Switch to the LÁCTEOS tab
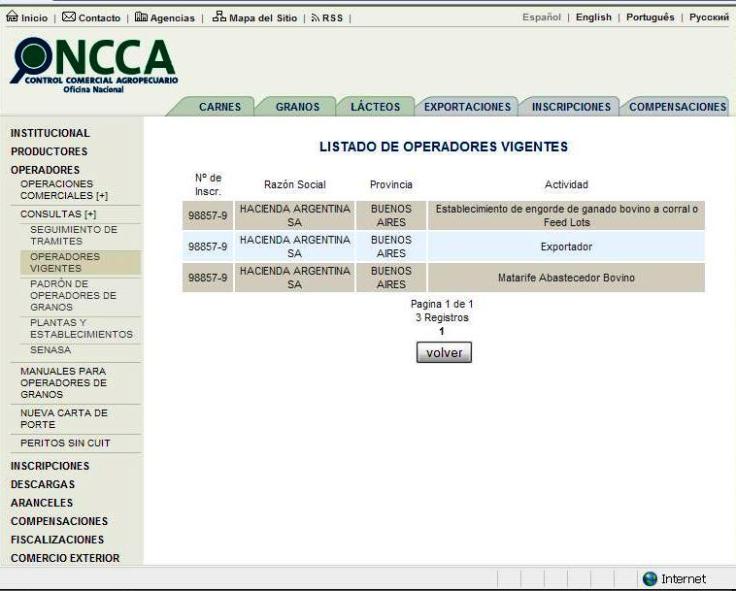The height and width of the screenshot is (591, 736). point(375,106)
